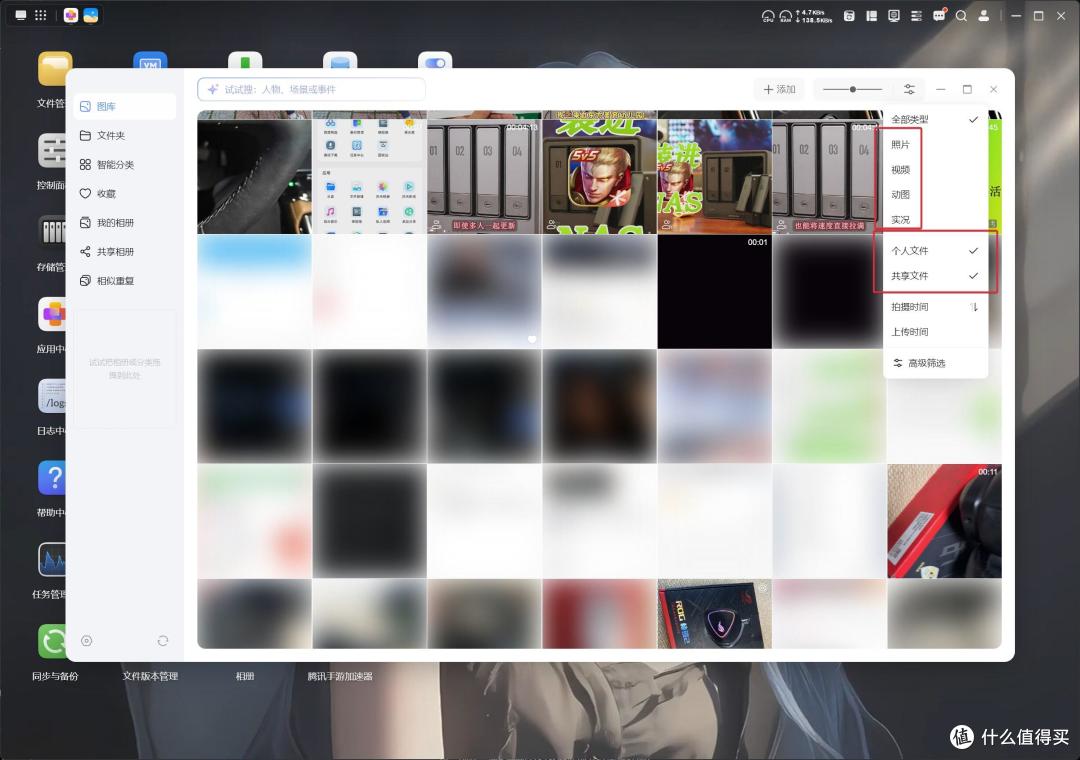Open the ROG box photo thumbnail
The height and width of the screenshot is (760, 1080).
(714, 613)
